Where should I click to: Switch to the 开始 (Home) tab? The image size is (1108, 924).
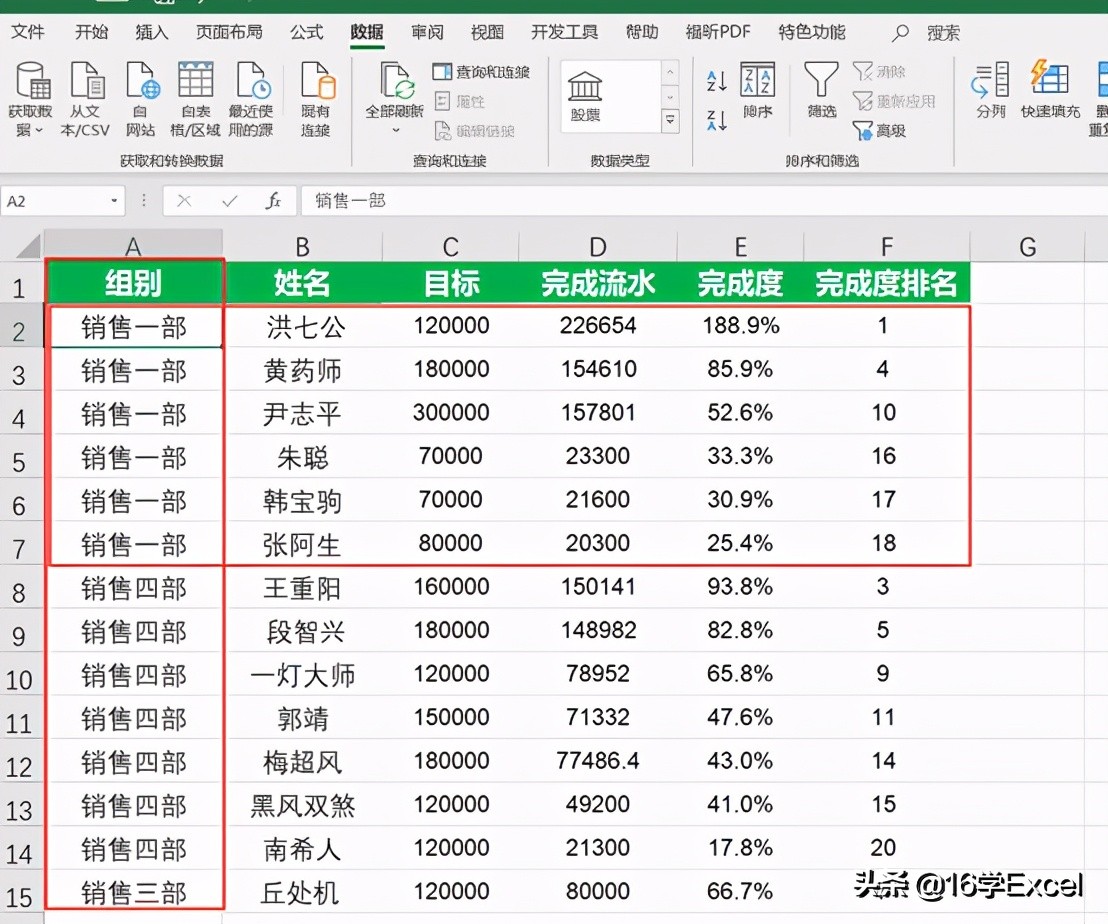point(92,32)
